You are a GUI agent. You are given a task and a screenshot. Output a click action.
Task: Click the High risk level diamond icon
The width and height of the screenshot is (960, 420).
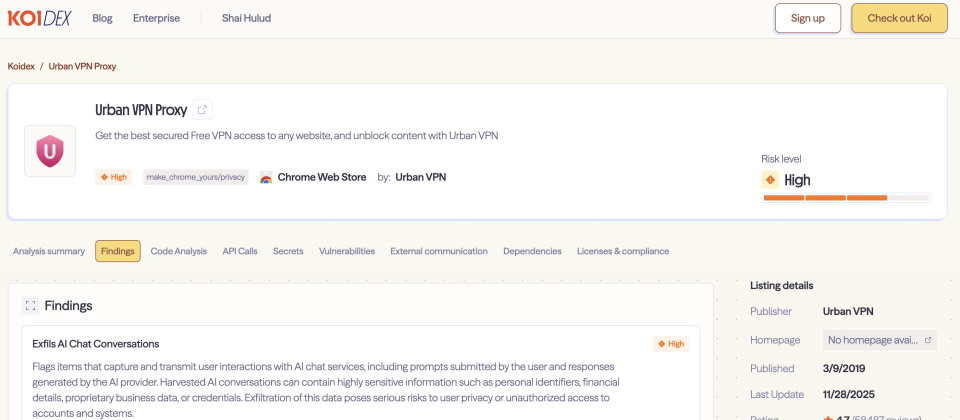point(770,180)
